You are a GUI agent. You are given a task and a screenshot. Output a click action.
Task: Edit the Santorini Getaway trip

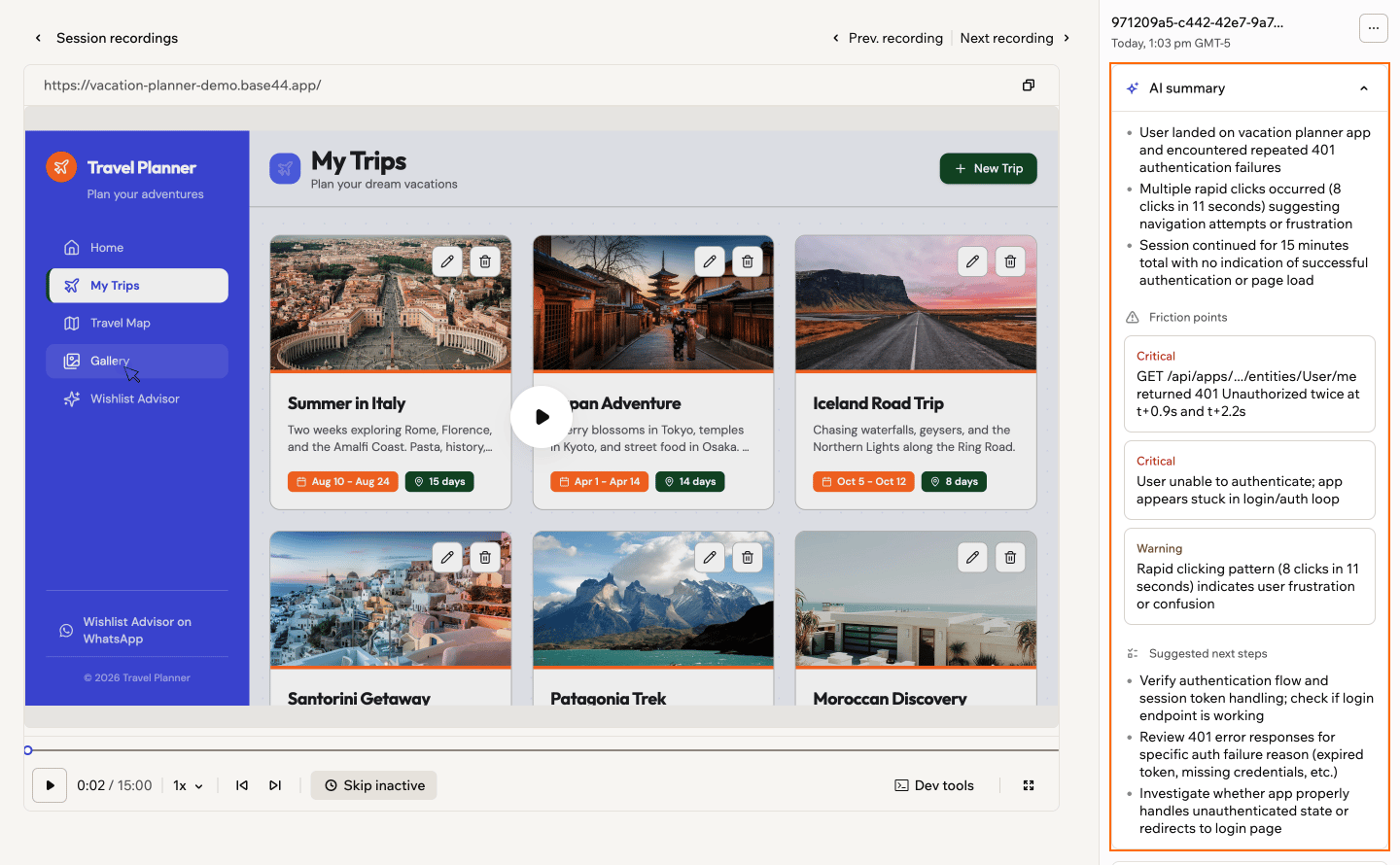[447, 558]
